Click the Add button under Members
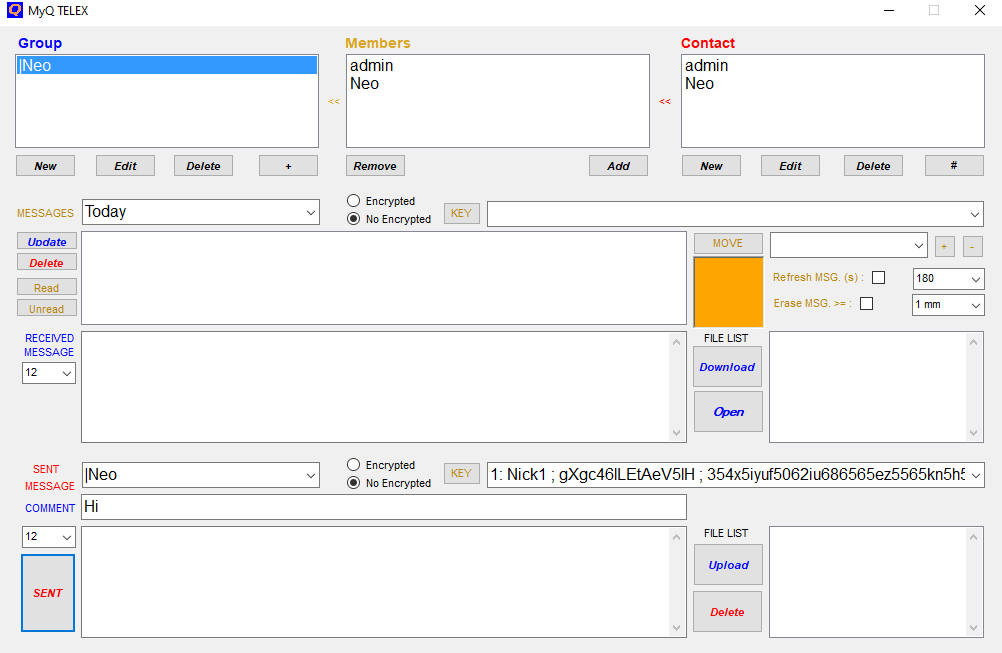The image size is (1002, 653). pyautogui.click(x=618, y=165)
